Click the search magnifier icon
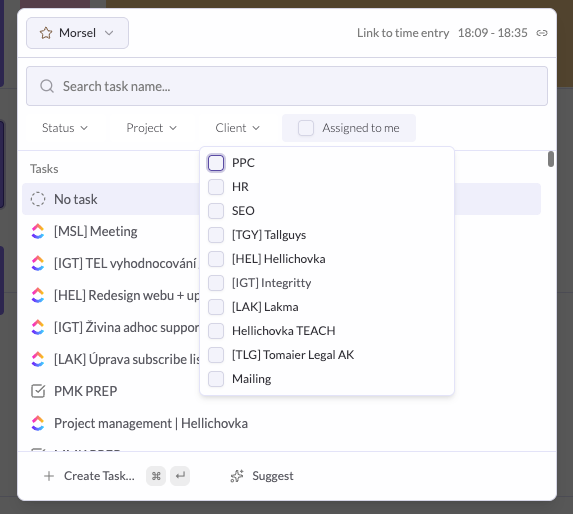 [47, 87]
